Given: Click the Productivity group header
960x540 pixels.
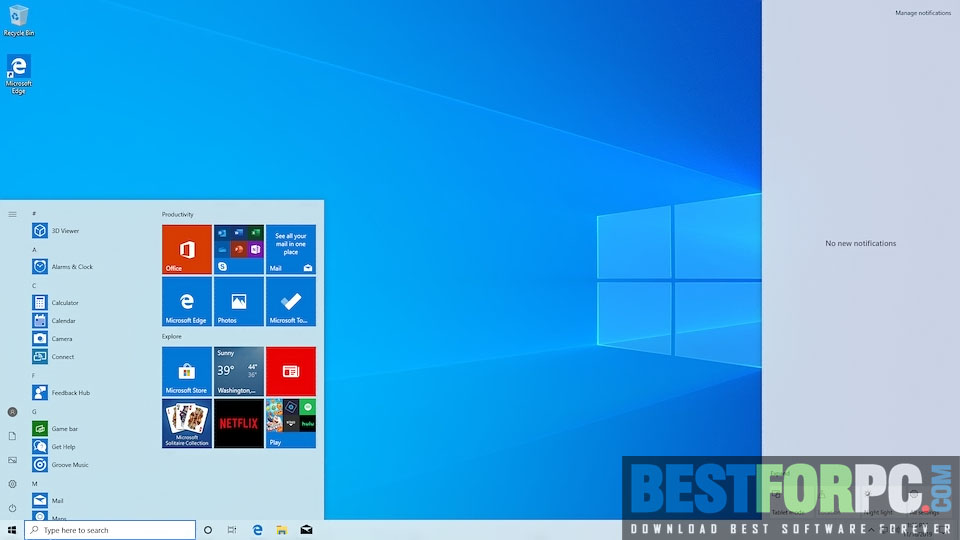Looking at the screenshot, I should (178, 214).
